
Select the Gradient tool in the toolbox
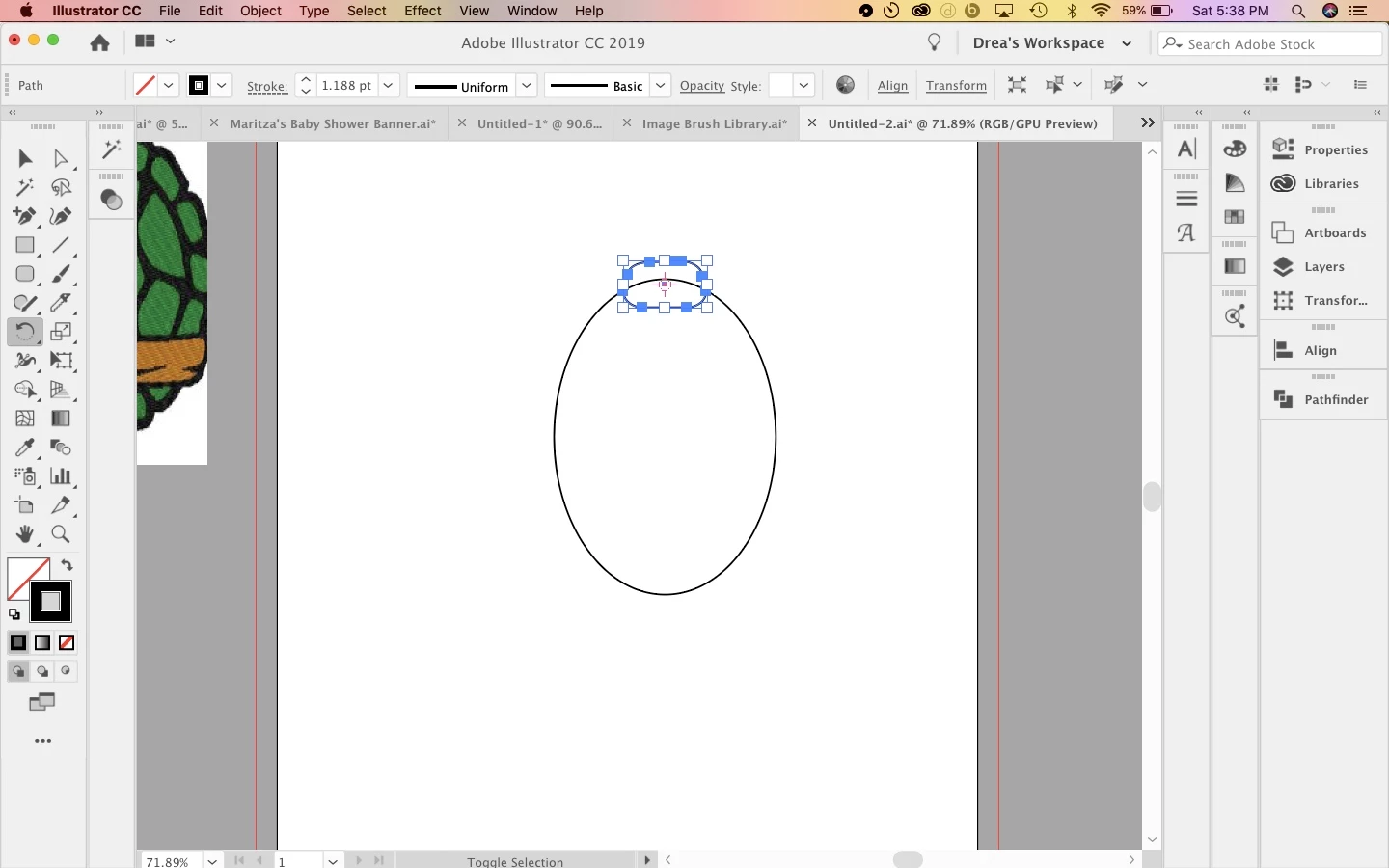coord(61,419)
